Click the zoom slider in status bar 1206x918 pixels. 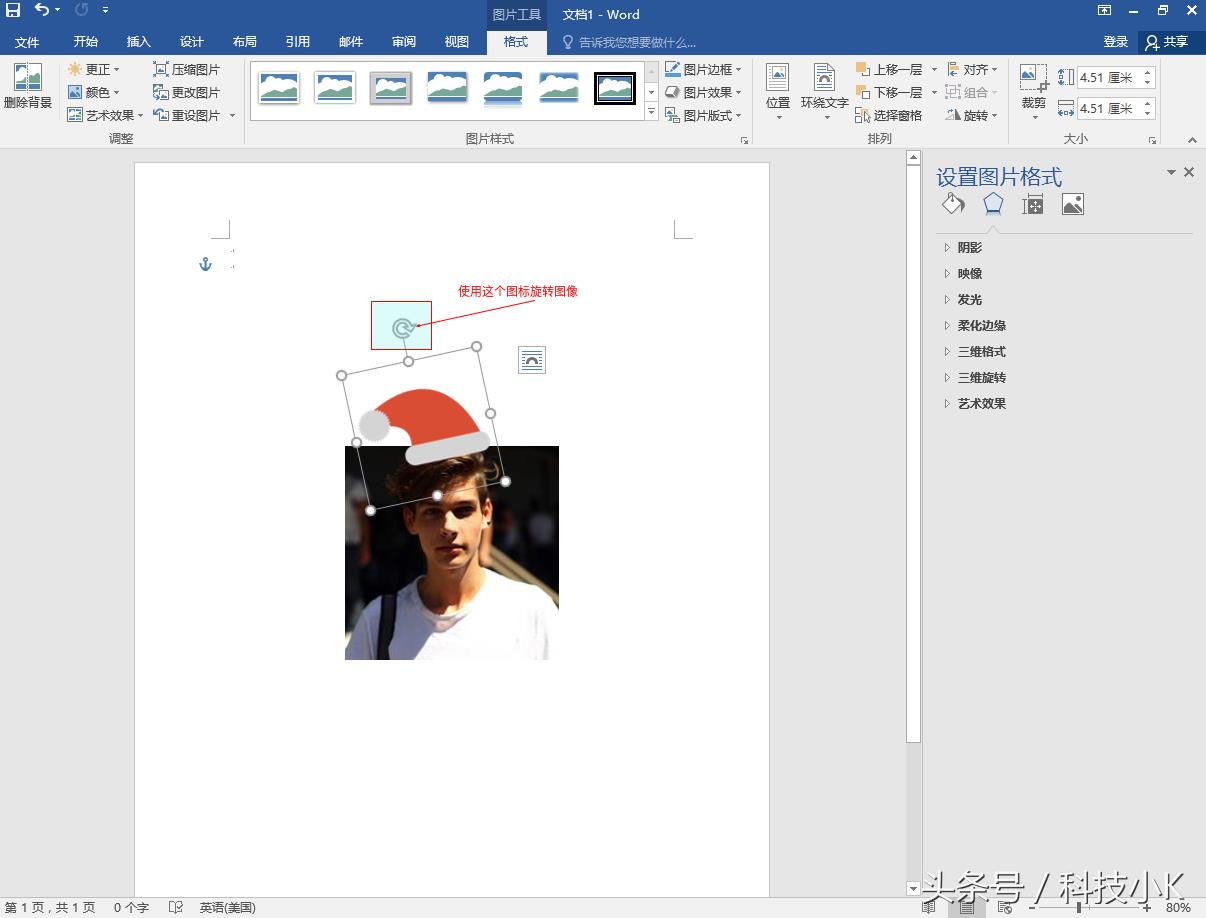coord(1078,908)
